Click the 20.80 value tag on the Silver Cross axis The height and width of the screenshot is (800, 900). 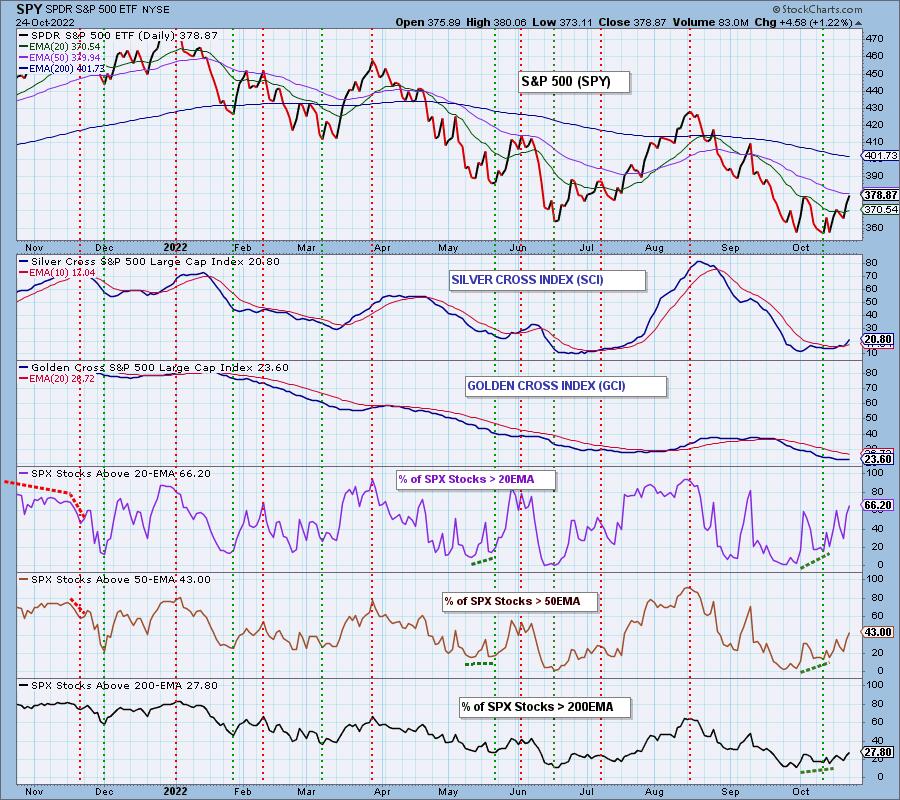coord(879,340)
